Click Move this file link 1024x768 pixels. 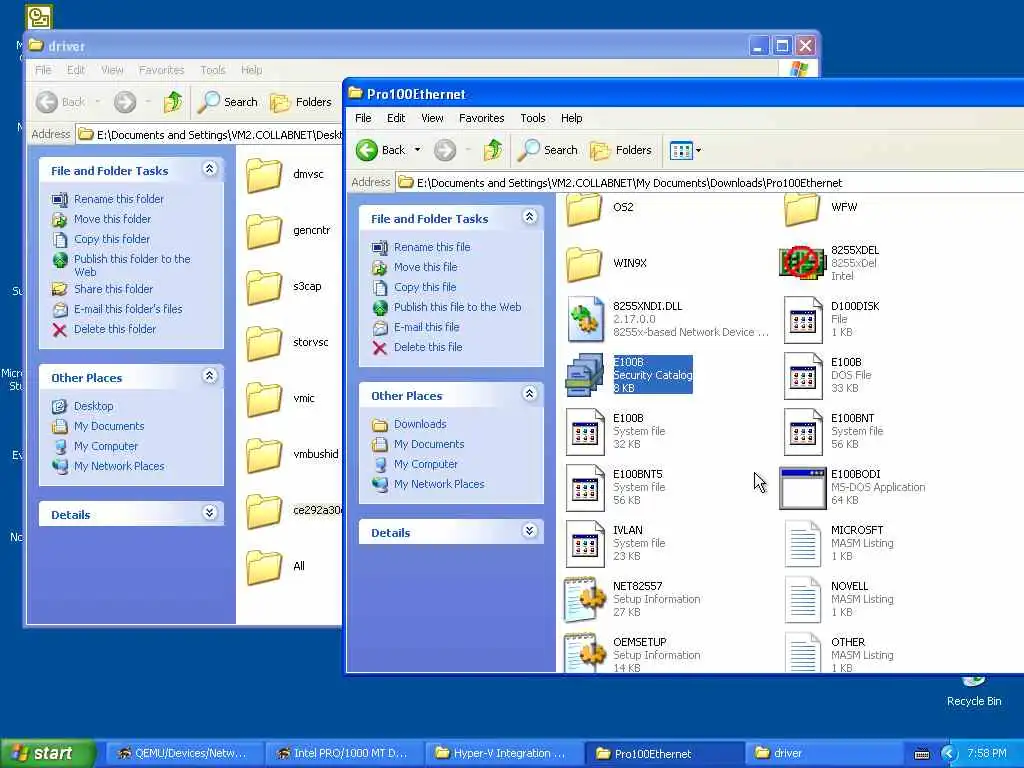[x=425, y=267]
